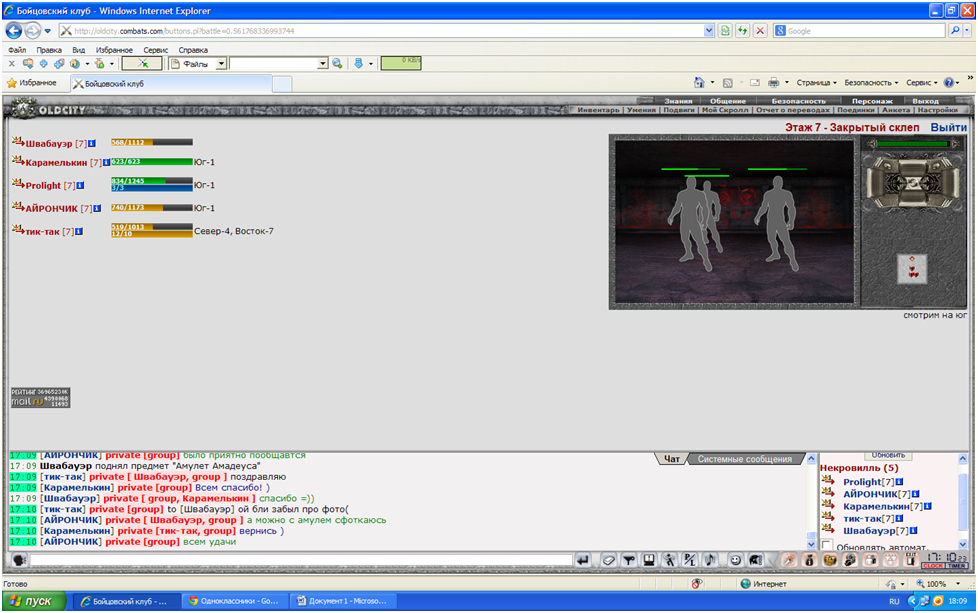Open the Сервис menu in menu bar

coord(155,50)
